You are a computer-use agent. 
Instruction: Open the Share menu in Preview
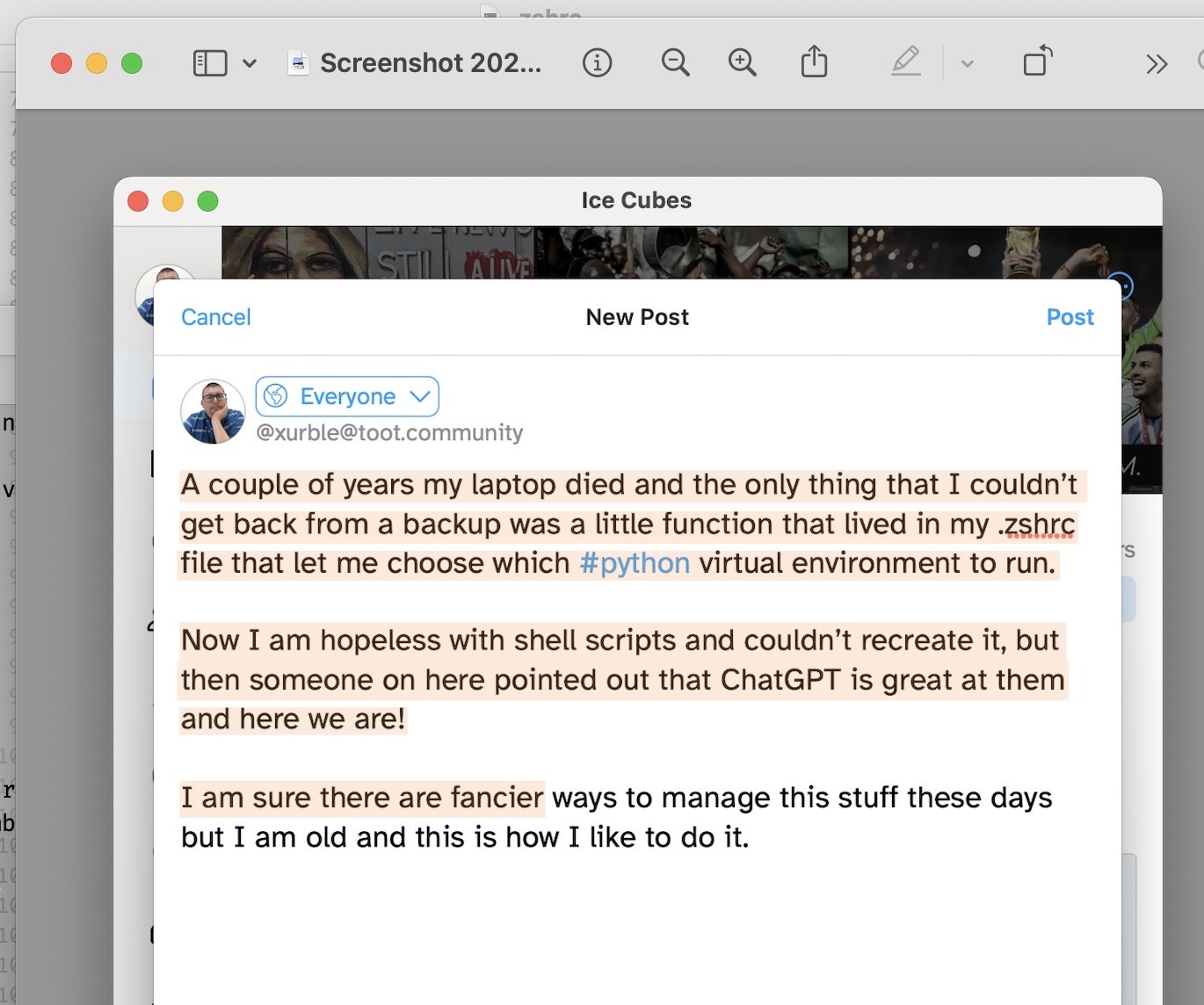pyautogui.click(x=815, y=61)
